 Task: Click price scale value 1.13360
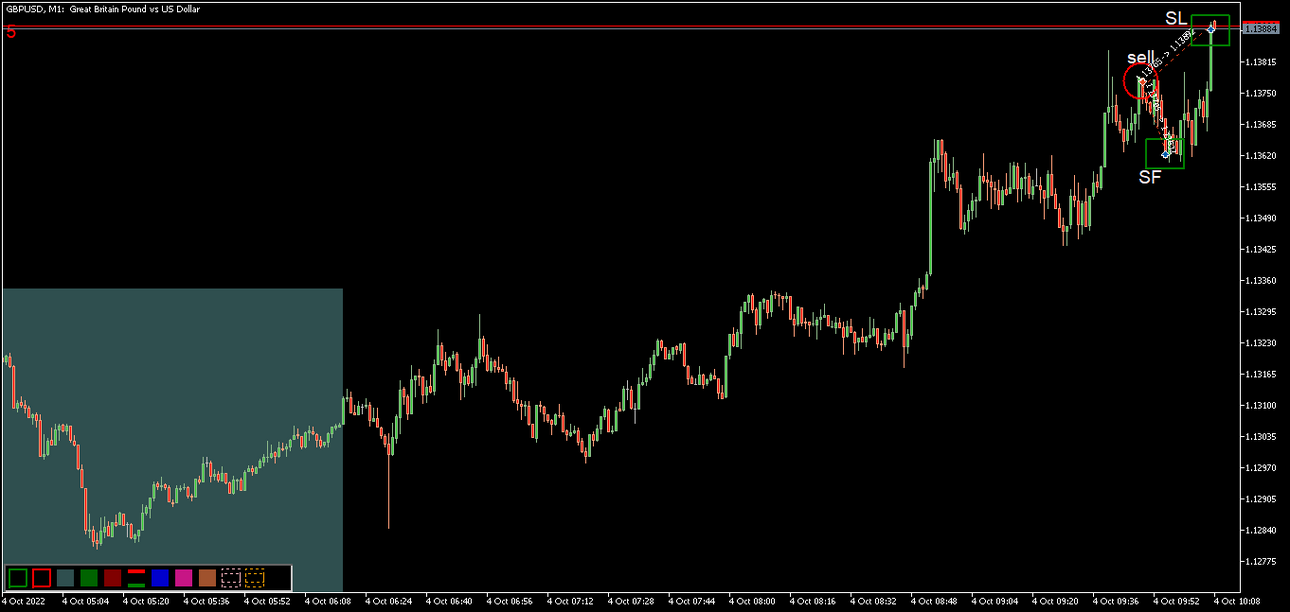pyautogui.click(x=1261, y=280)
